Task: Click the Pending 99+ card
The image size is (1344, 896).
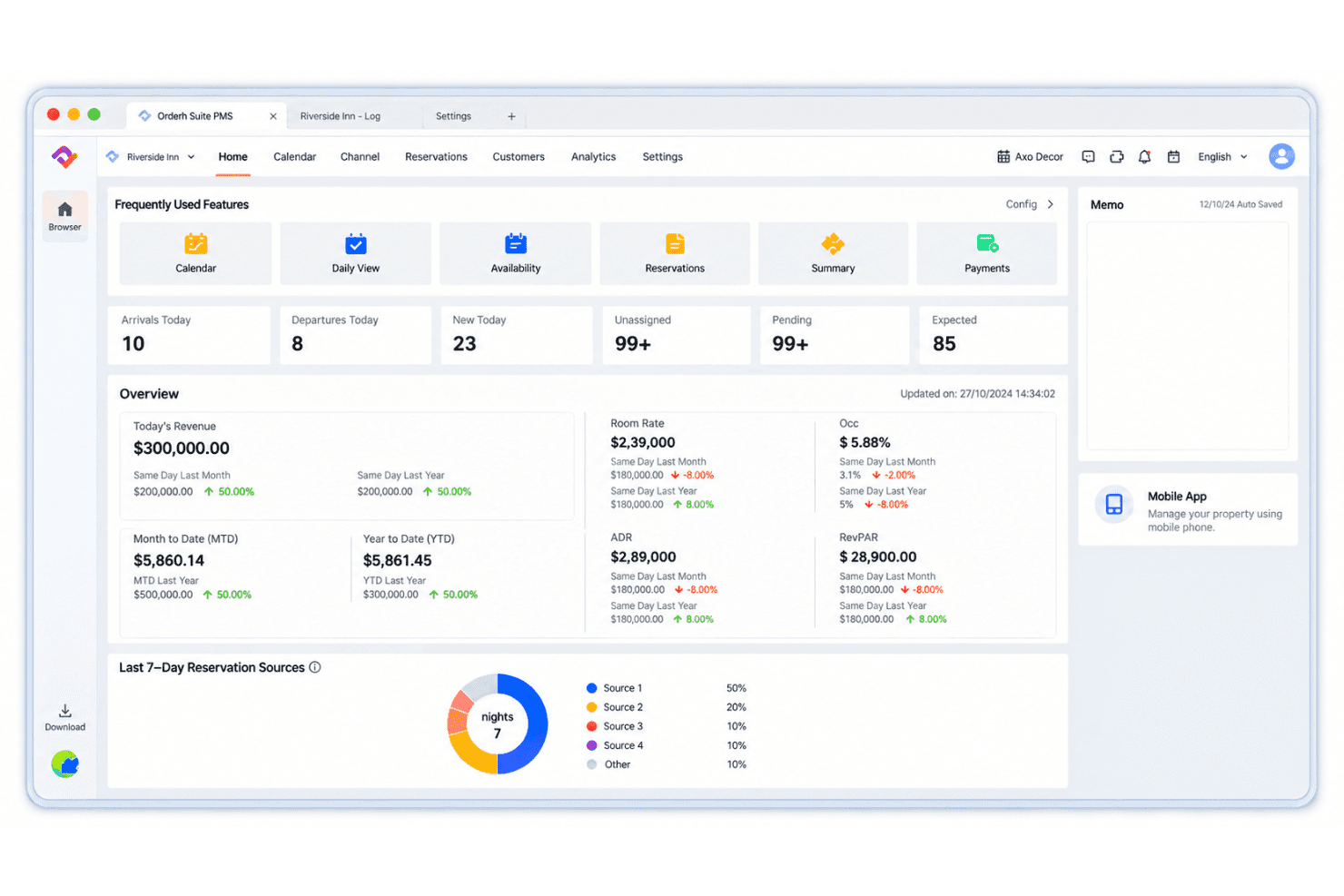Action: (835, 335)
